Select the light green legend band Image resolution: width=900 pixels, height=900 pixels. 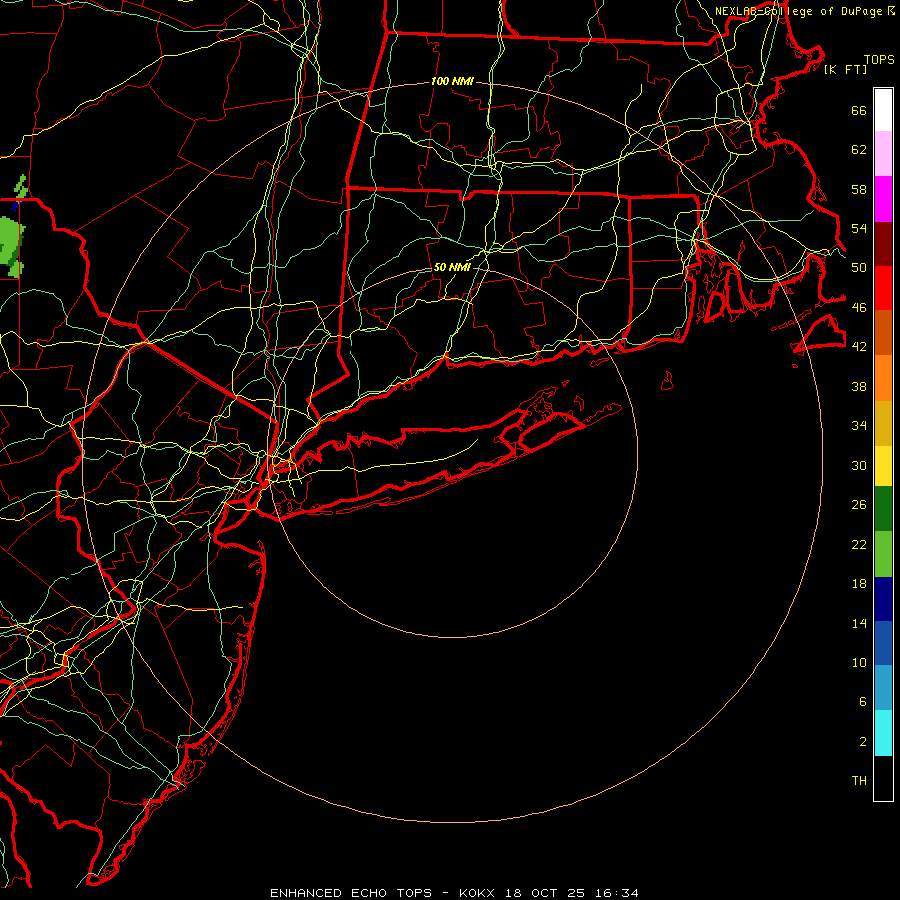tap(883, 554)
